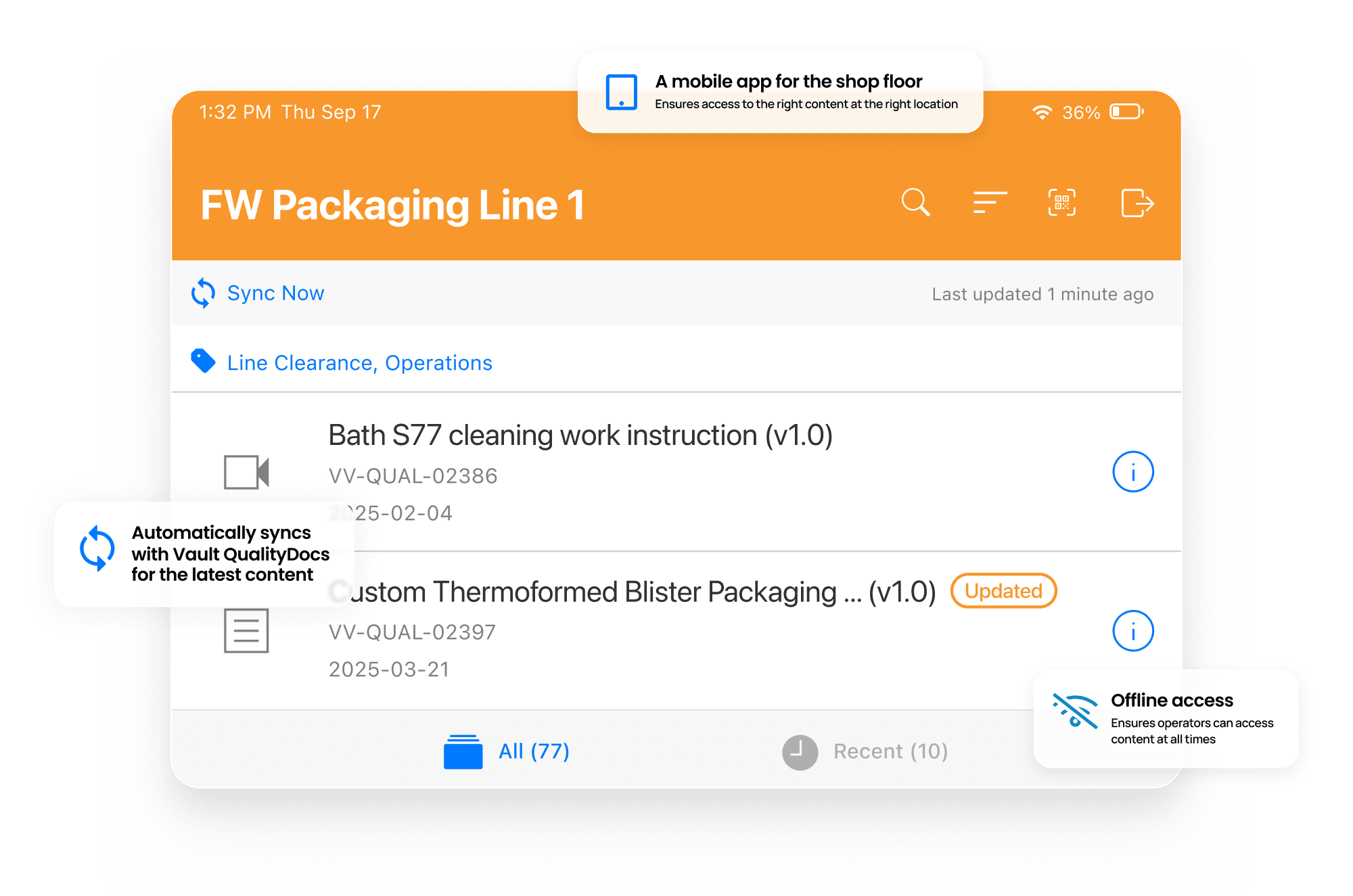Tap the sync refresh icon

(205, 292)
